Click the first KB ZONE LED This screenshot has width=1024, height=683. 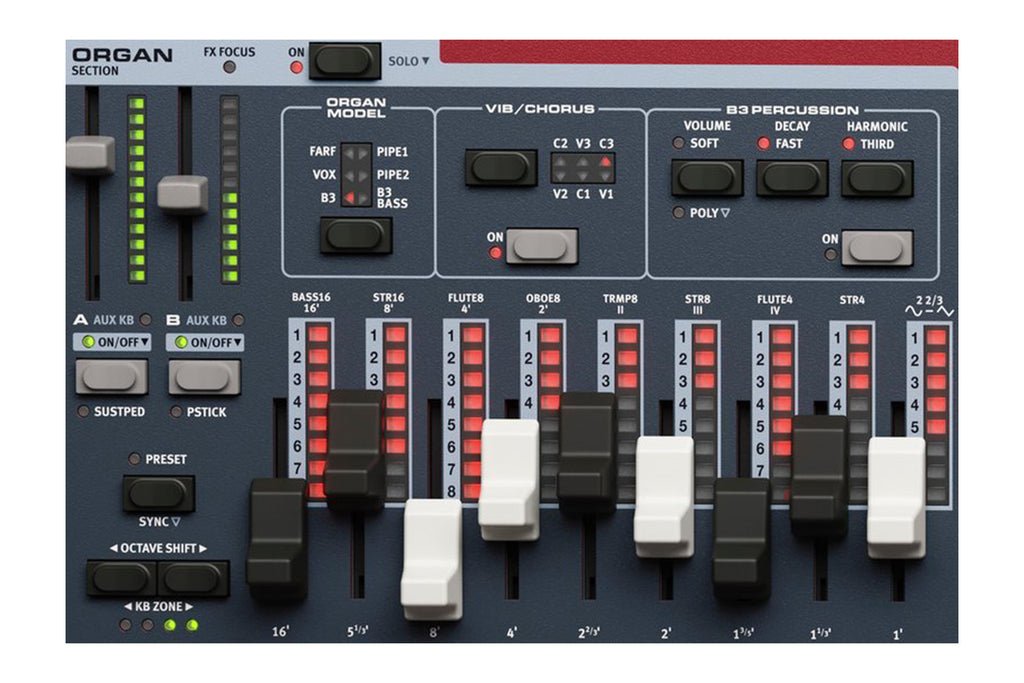click(x=125, y=625)
